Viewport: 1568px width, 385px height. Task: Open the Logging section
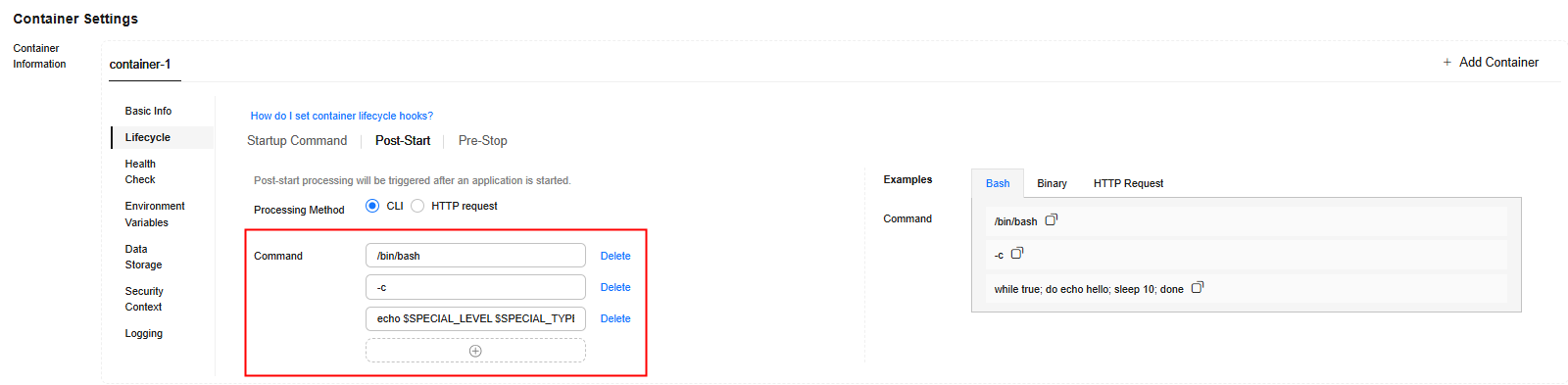tap(144, 333)
